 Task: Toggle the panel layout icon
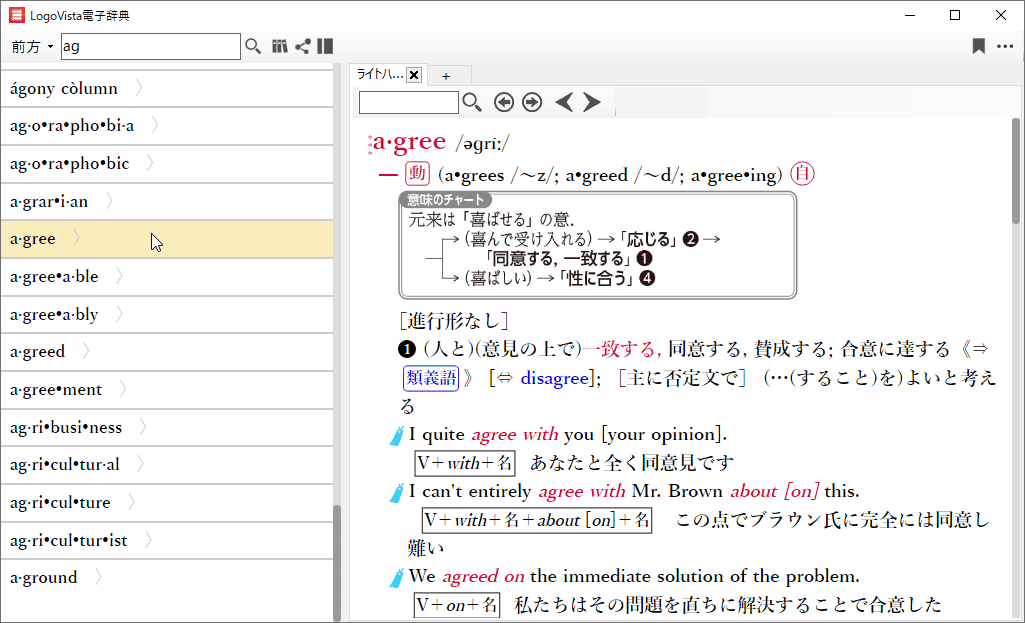[x=325, y=46]
